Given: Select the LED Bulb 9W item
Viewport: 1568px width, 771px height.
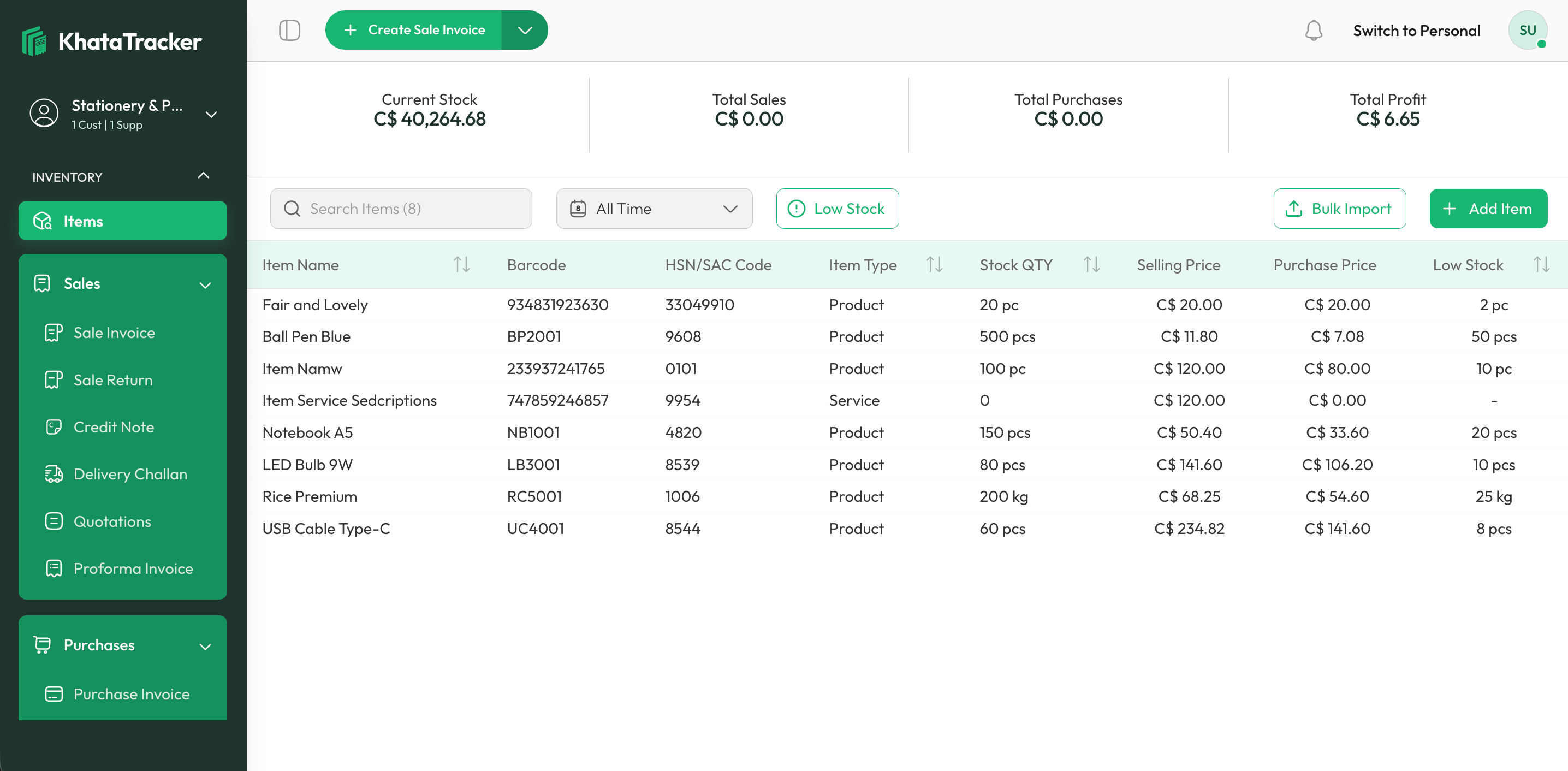Looking at the screenshot, I should click(x=907, y=465).
